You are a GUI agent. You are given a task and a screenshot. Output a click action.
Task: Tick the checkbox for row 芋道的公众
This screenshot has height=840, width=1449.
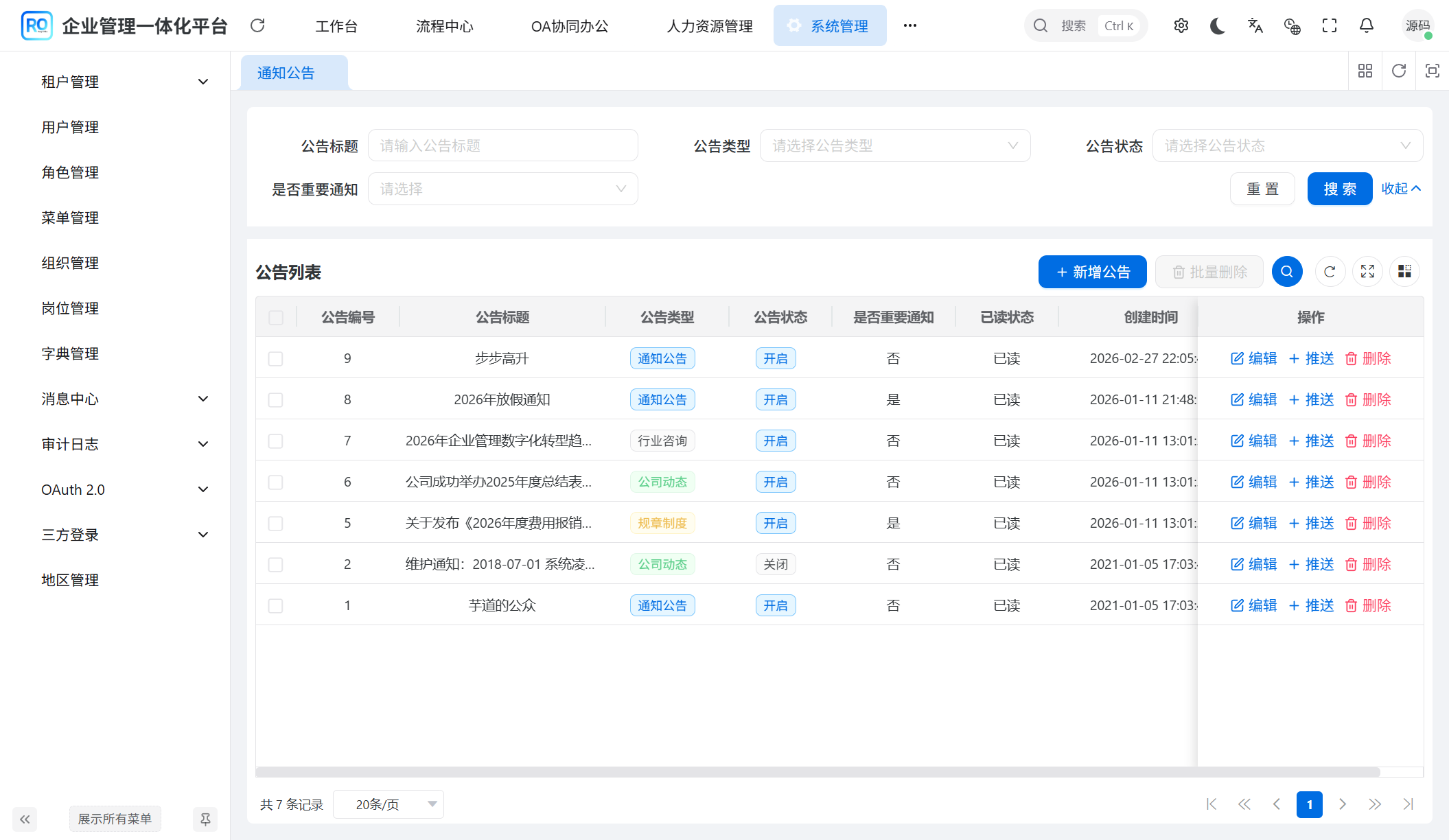pyautogui.click(x=275, y=605)
